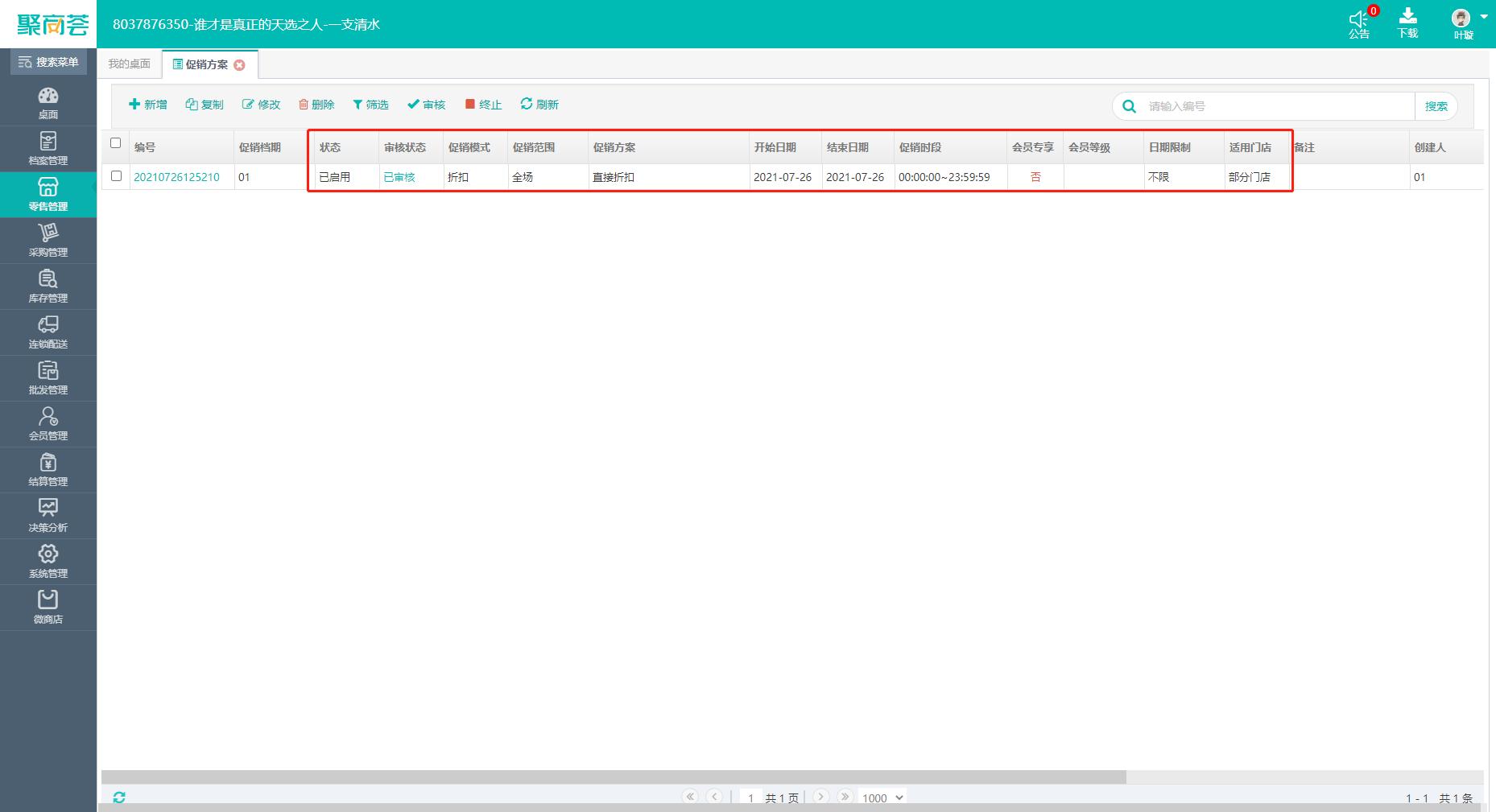Image resolution: width=1496 pixels, height=812 pixels.
Task: Open 连锁配送 in the sidebar
Action: tap(48, 332)
